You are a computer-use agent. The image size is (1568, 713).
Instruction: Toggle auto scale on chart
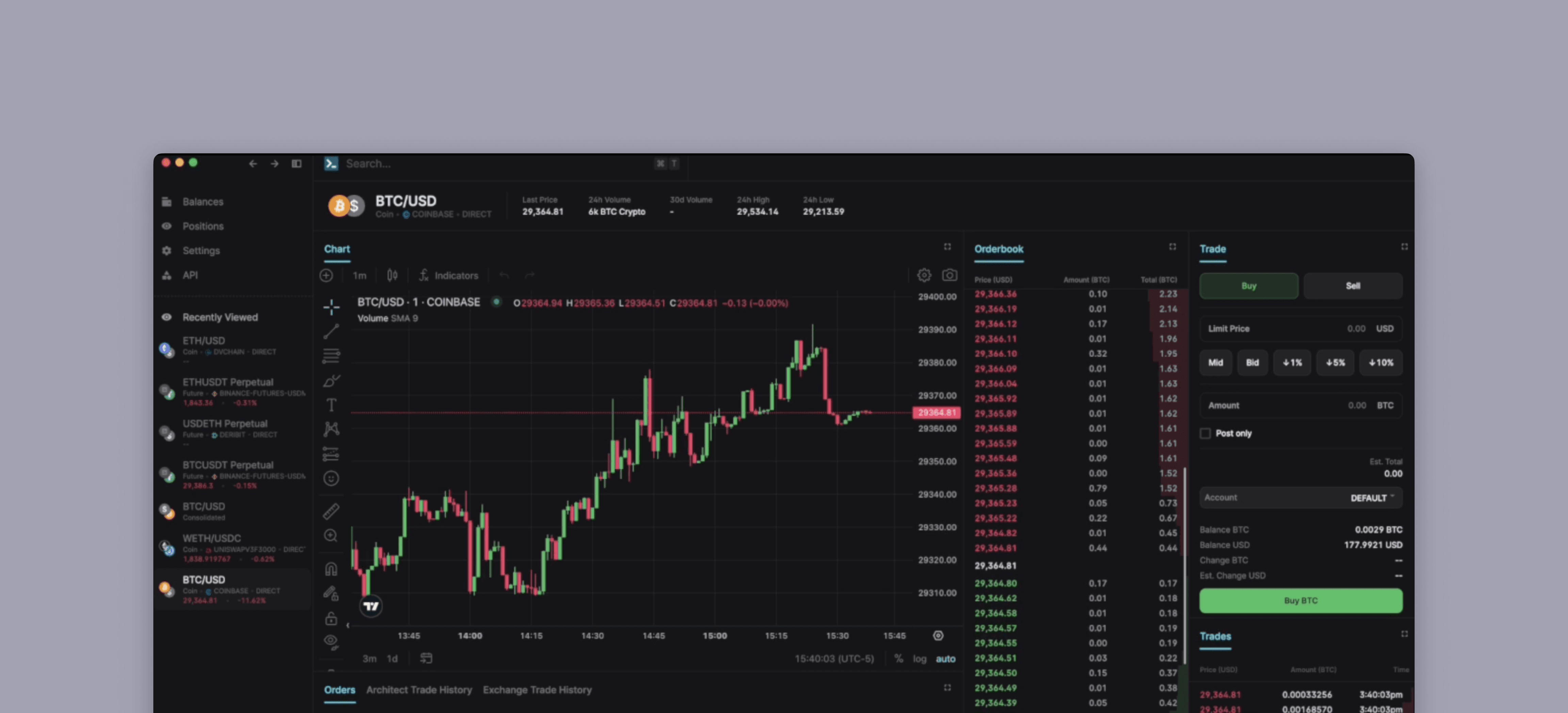pos(945,659)
